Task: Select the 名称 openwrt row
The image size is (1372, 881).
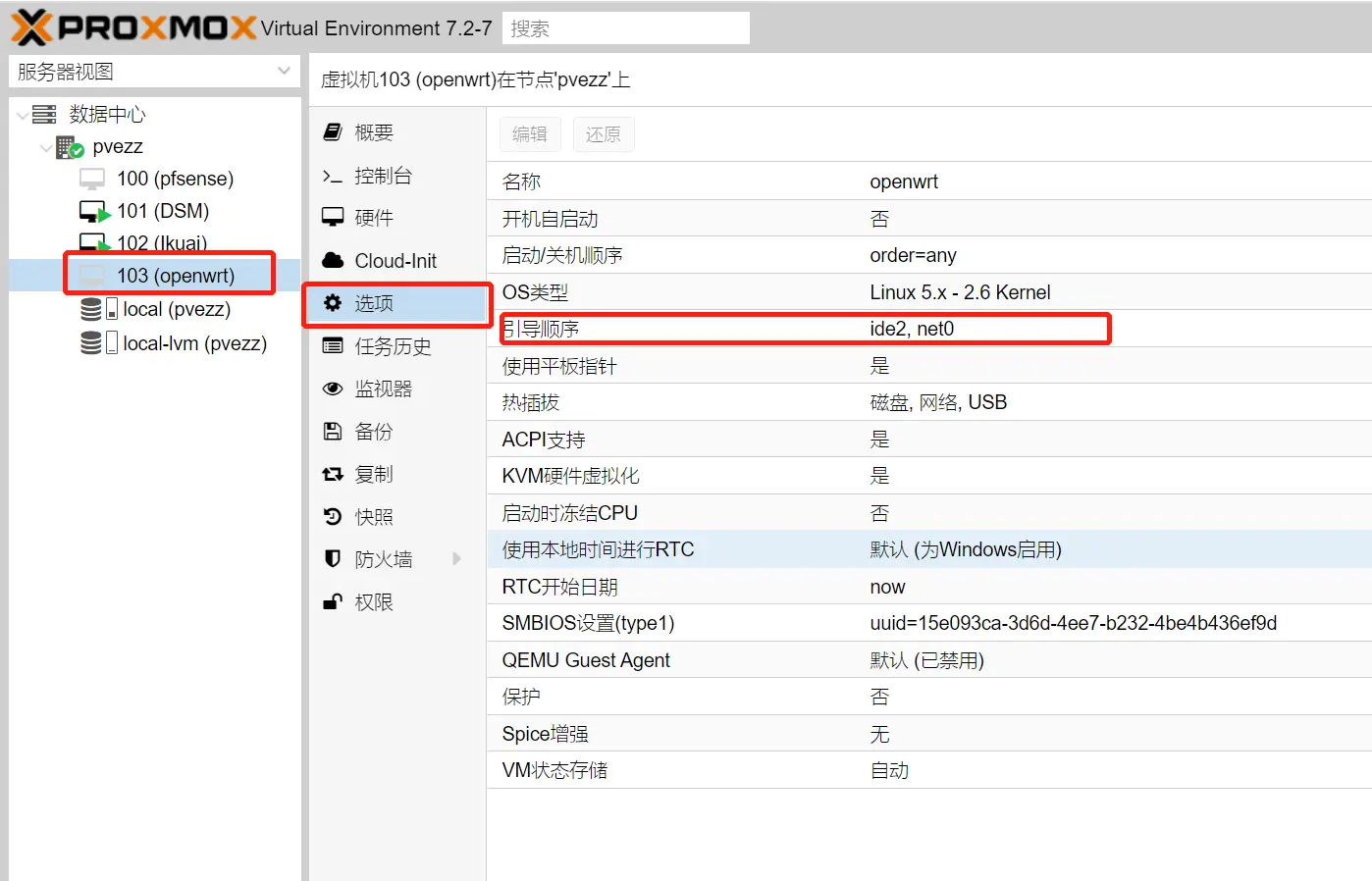Action: [x=929, y=181]
